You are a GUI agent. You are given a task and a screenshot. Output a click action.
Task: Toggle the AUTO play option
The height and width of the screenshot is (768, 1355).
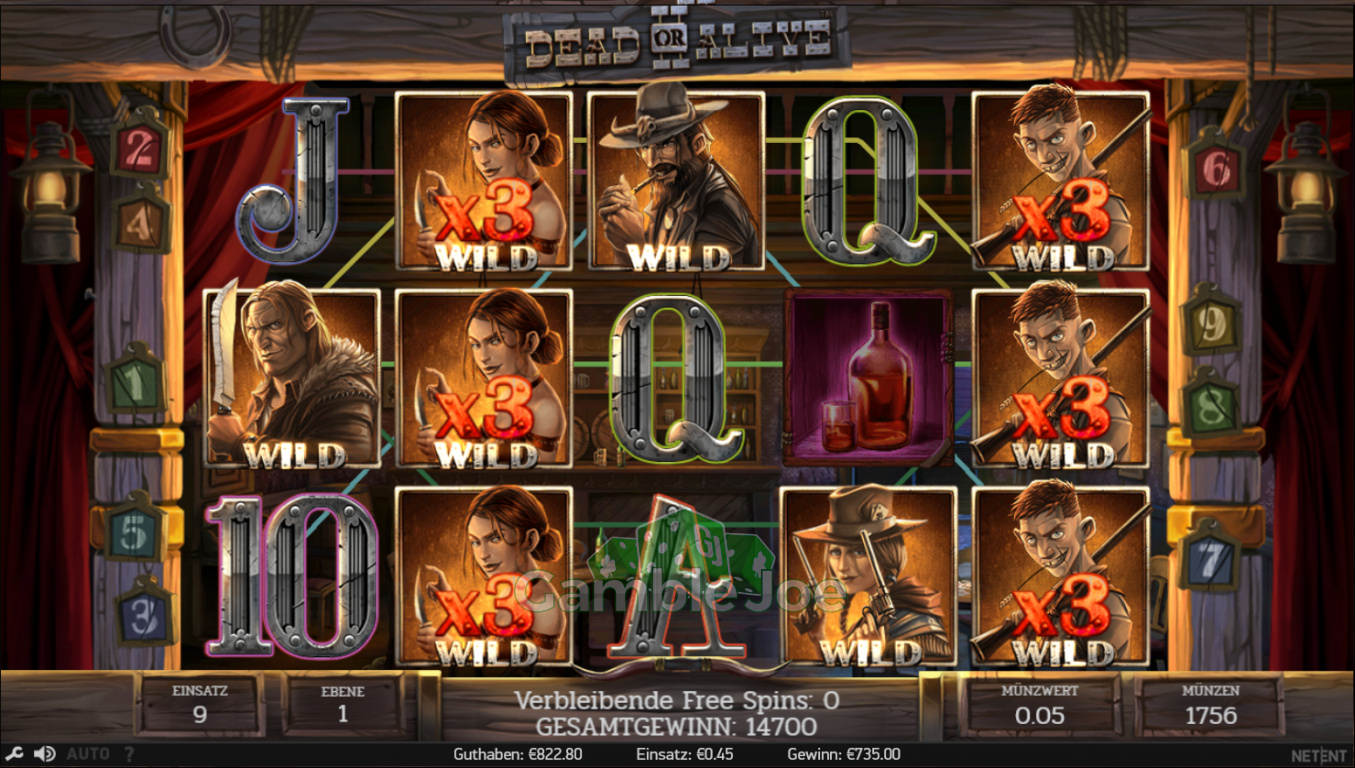[89, 754]
